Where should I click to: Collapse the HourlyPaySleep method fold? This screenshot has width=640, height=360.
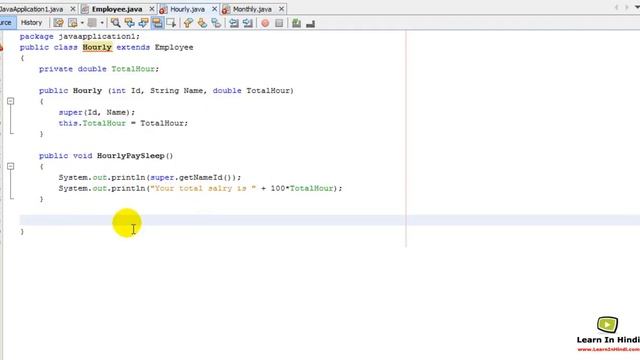[x=11, y=166]
